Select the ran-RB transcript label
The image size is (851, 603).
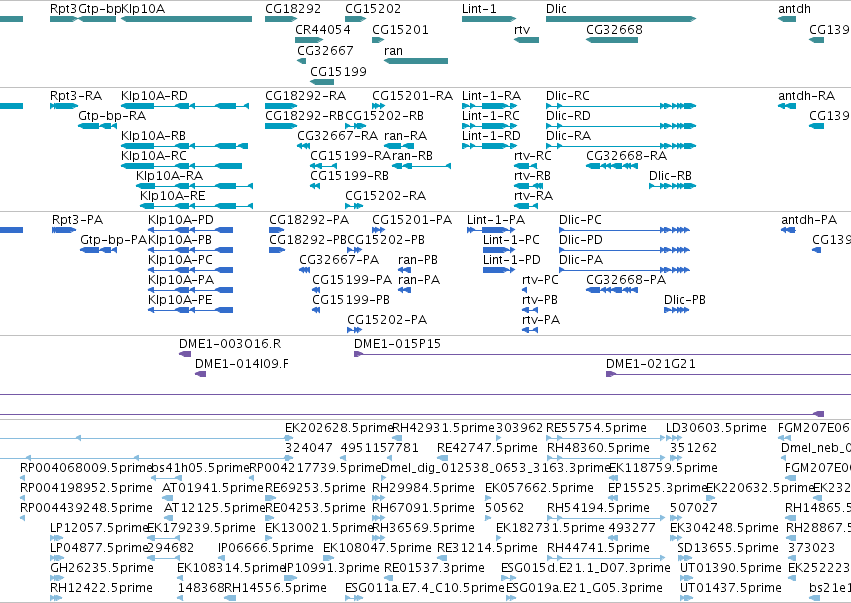tap(412, 156)
